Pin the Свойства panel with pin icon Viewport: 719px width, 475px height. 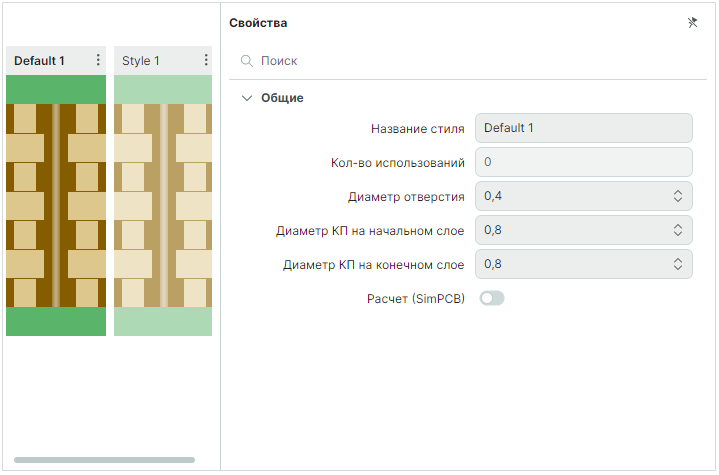(692, 22)
